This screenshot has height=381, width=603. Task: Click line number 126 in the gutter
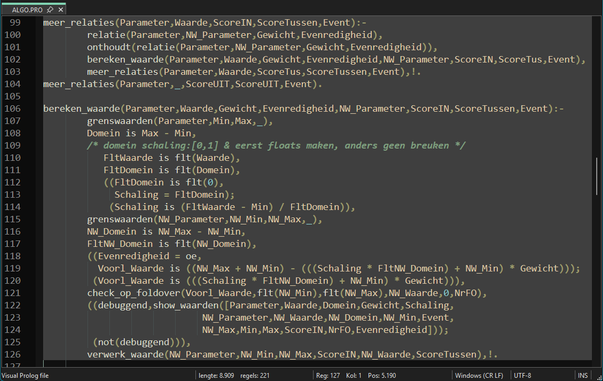pos(13,354)
